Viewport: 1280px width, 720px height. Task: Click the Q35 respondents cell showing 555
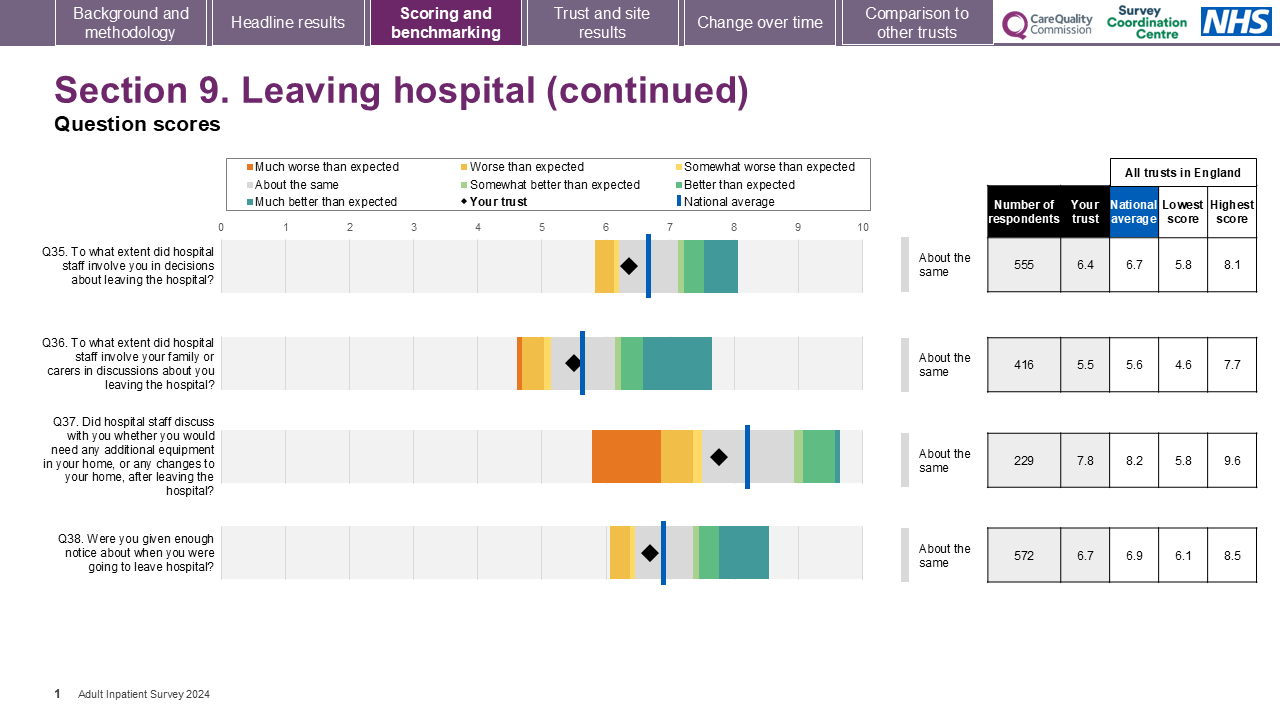tap(1024, 265)
